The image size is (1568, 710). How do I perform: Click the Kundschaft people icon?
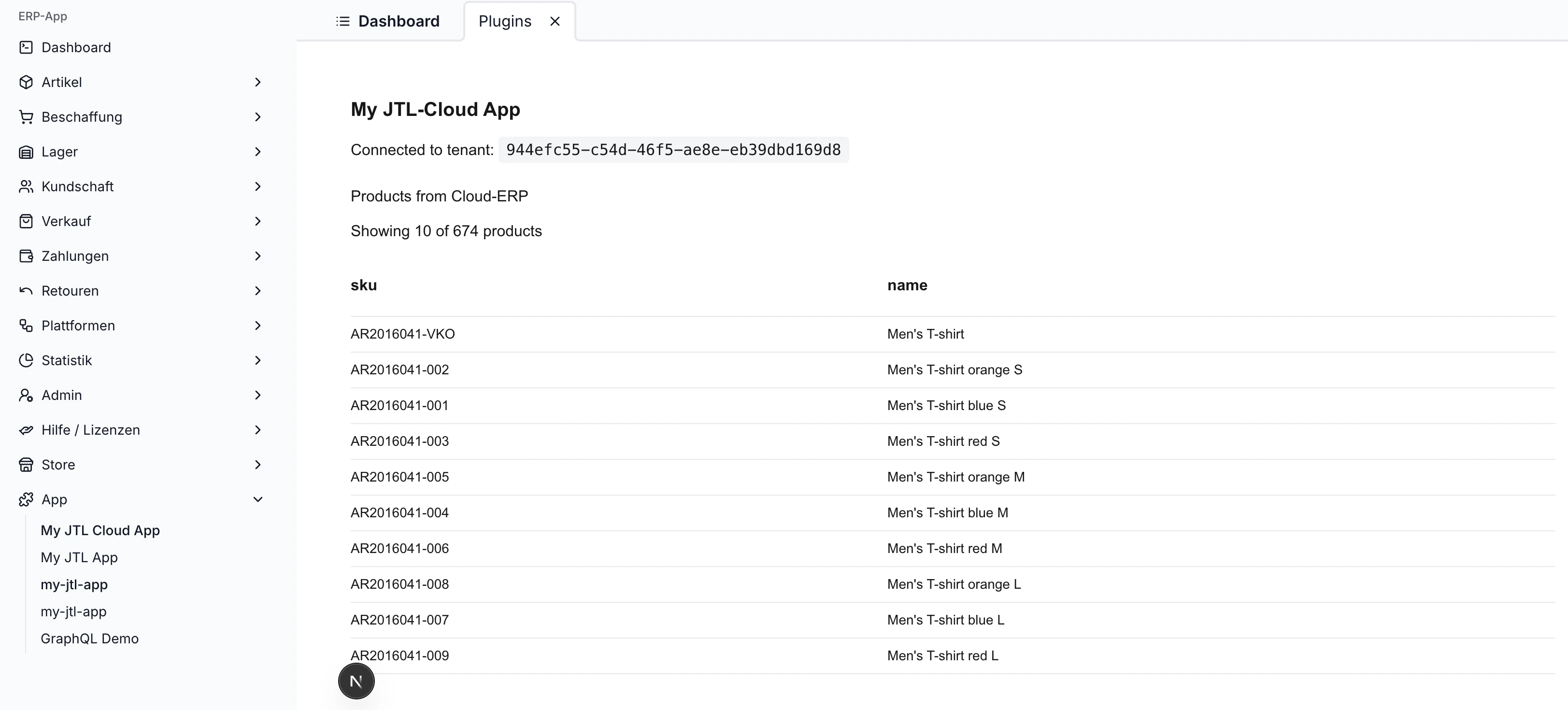[26, 186]
